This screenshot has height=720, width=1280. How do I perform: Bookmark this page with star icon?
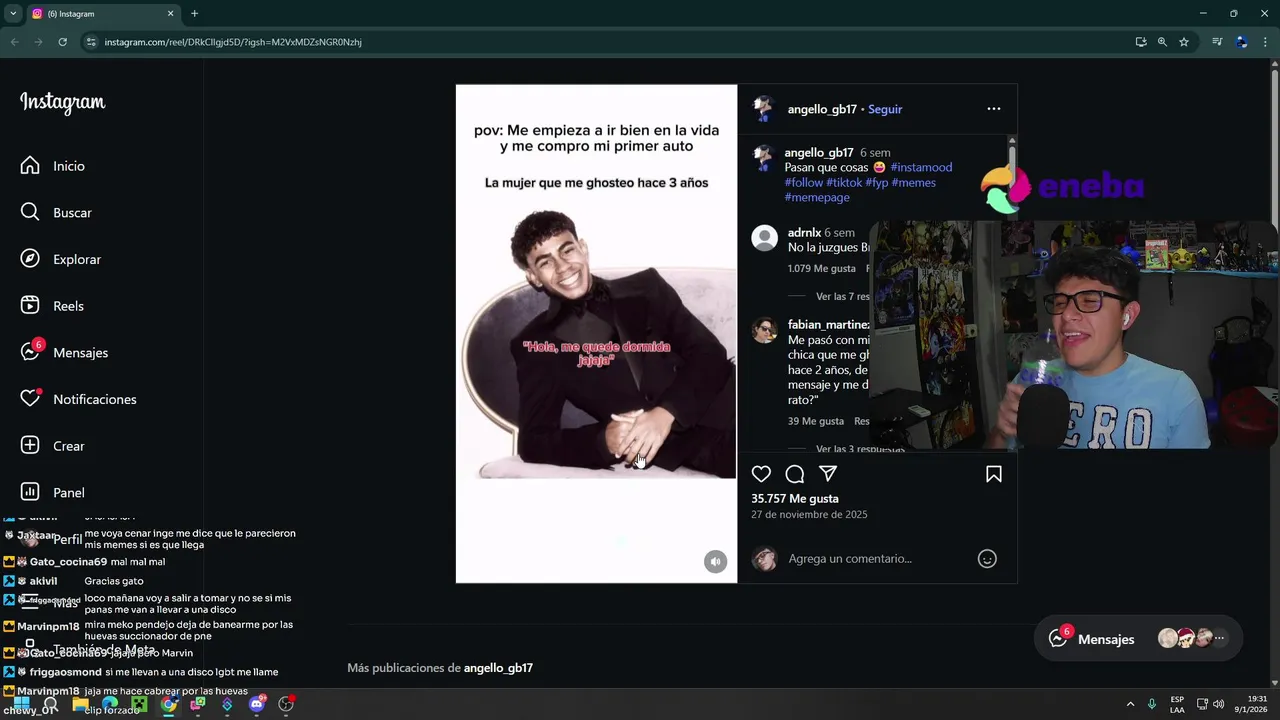click(1184, 42)
